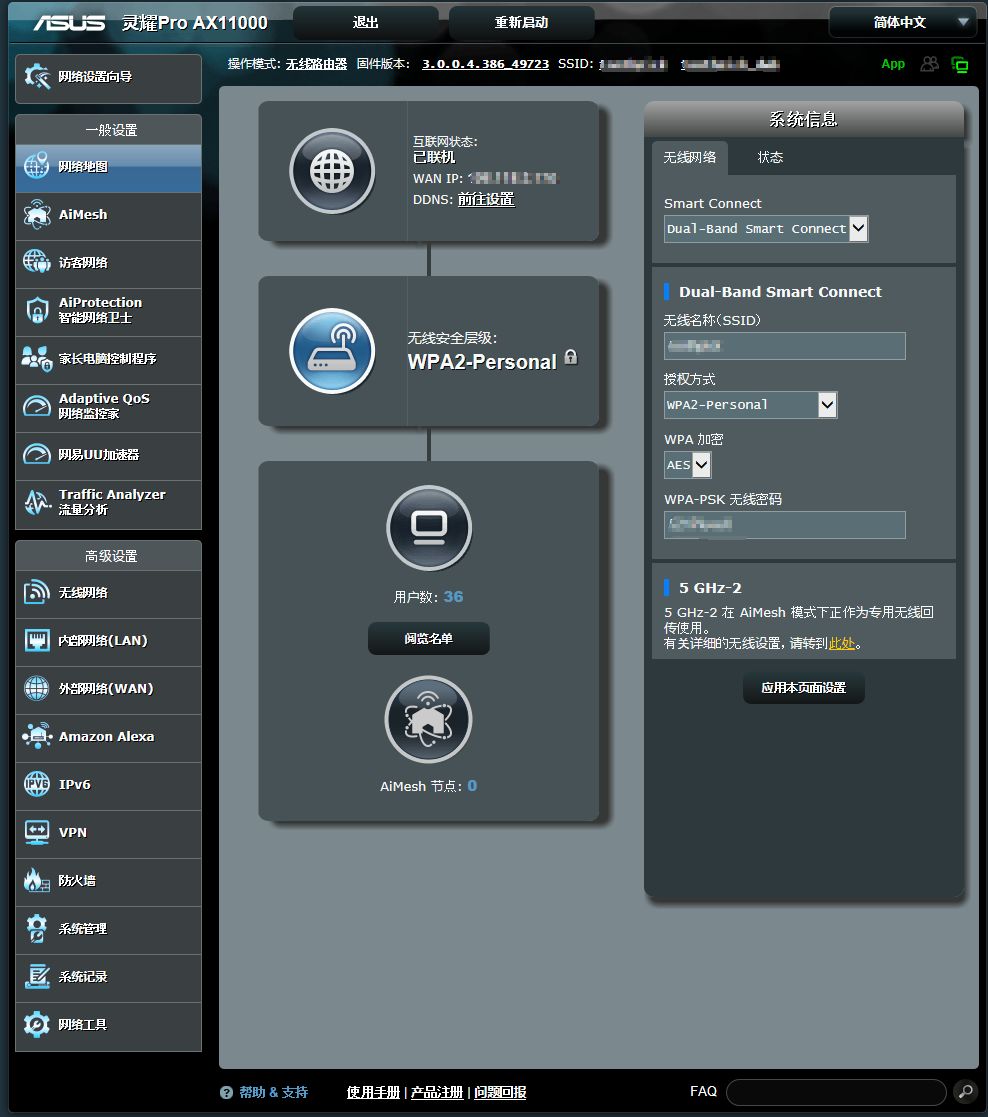
Task: Open the 使用手册 manual link
Action: click(x=373, y=1092)
